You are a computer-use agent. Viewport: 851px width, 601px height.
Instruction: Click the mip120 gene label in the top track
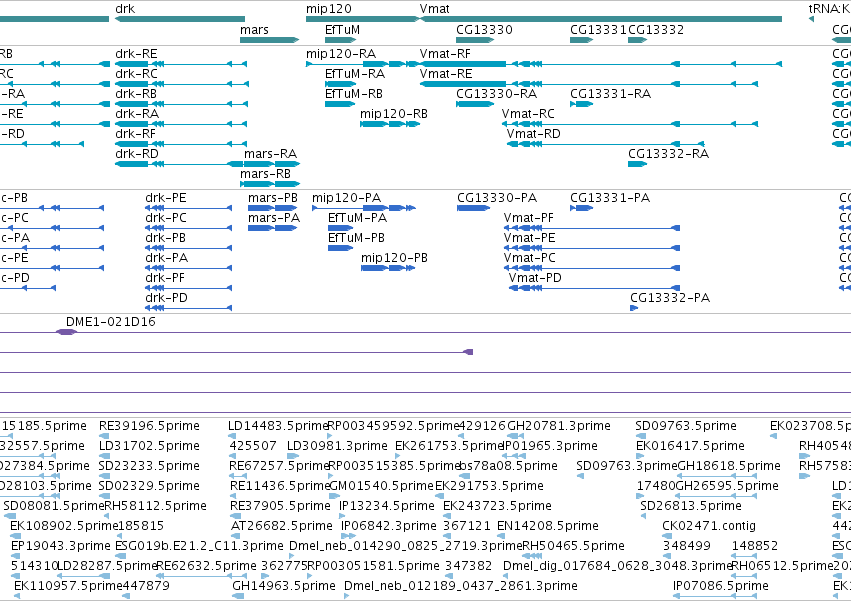point(328,9)
